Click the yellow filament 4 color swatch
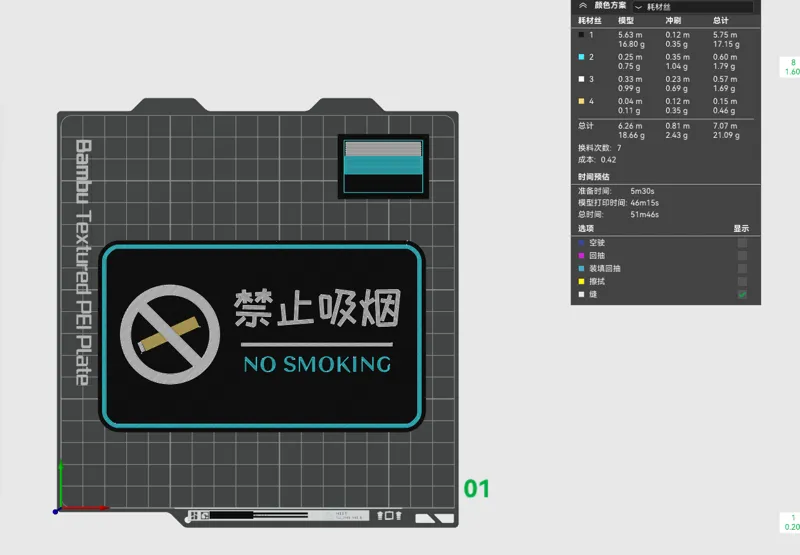Viewport: 800px width, 555px height. (581, 101)
